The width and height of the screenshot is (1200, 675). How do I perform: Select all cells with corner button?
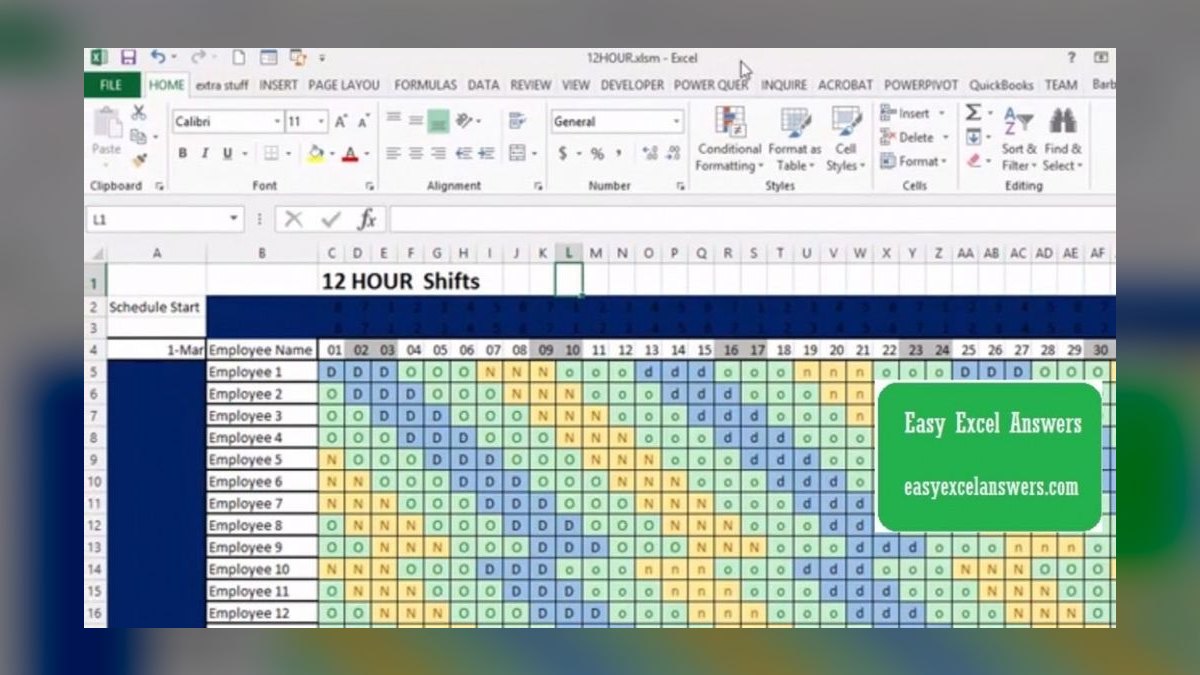coord(96,254)
